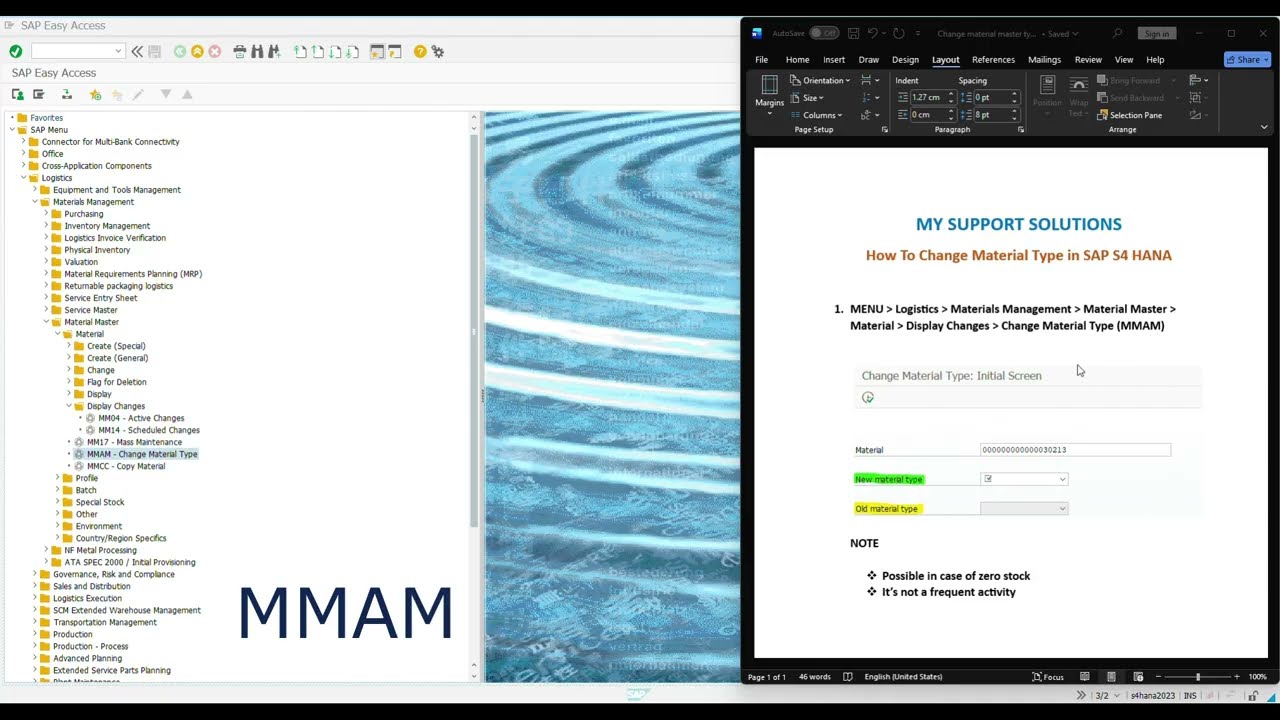The height and width of the screenshot is (720, 1280).
Task: Open the Orientation dropdown
Action: point(820,80)
